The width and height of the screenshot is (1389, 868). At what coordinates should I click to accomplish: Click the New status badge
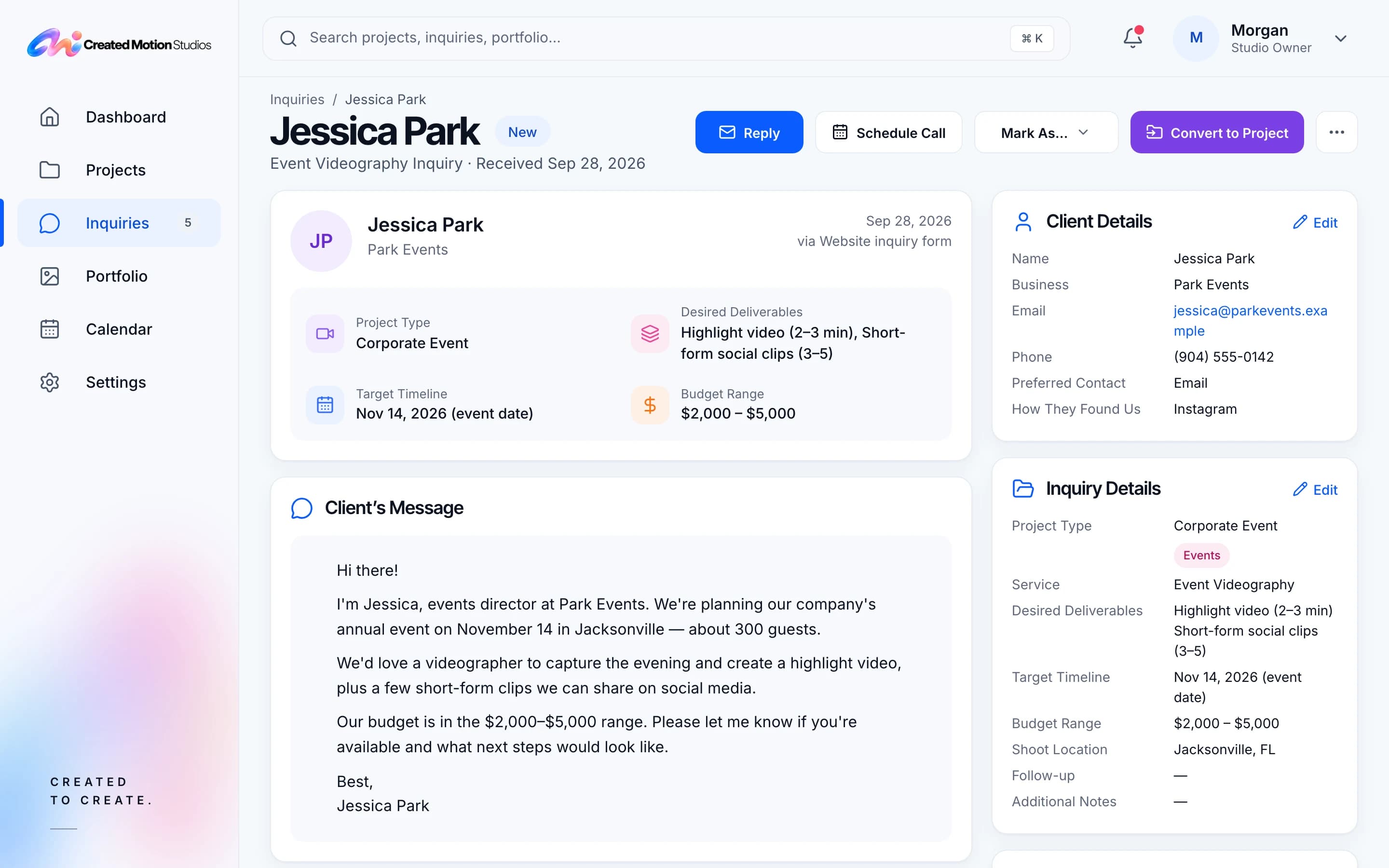coord(522,132)
